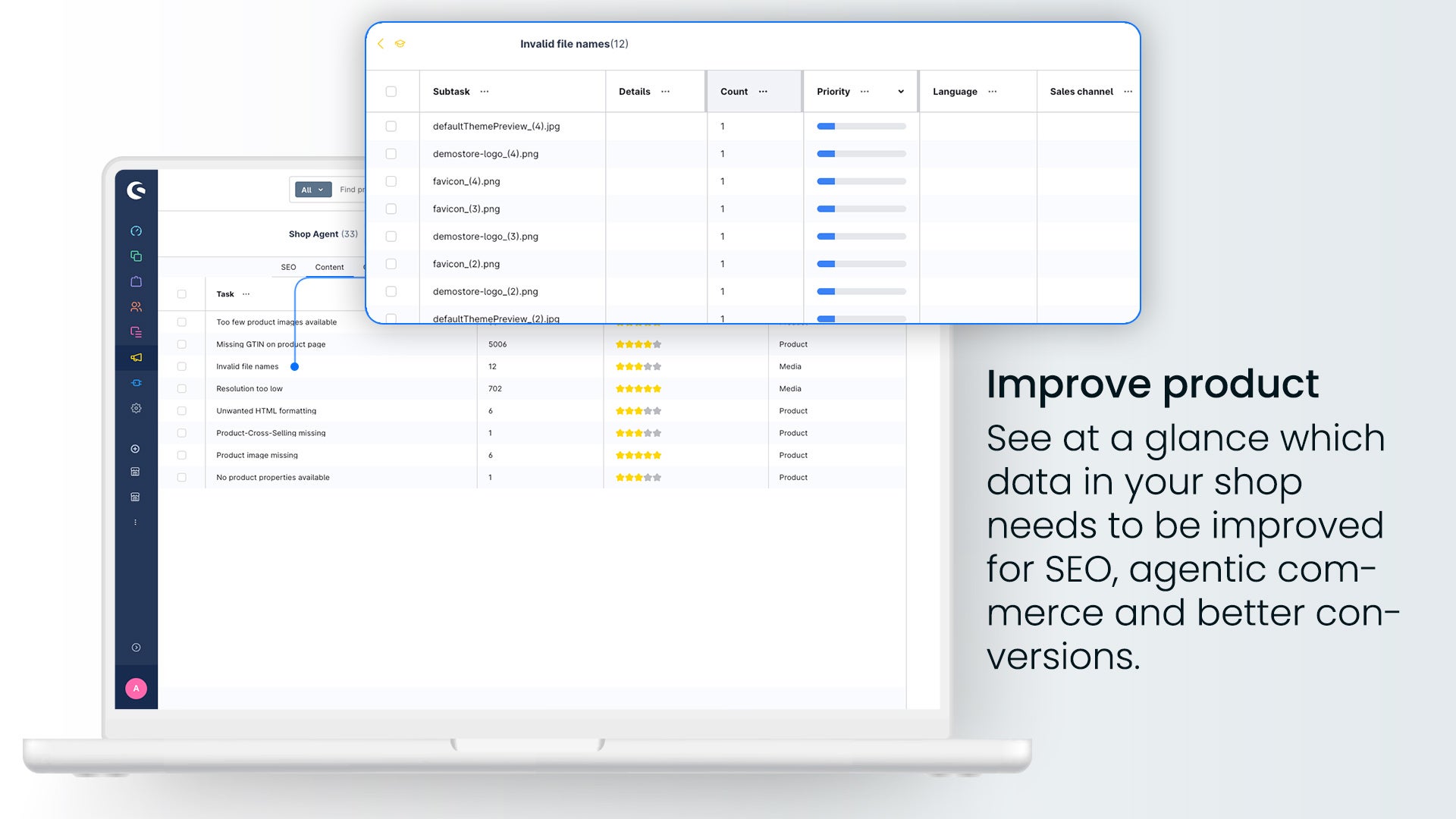The image size is (1456, 819).
Task: Tick the checkbox for favicon_(3).png
Action: pyautogui.click(x=391, y=209)
